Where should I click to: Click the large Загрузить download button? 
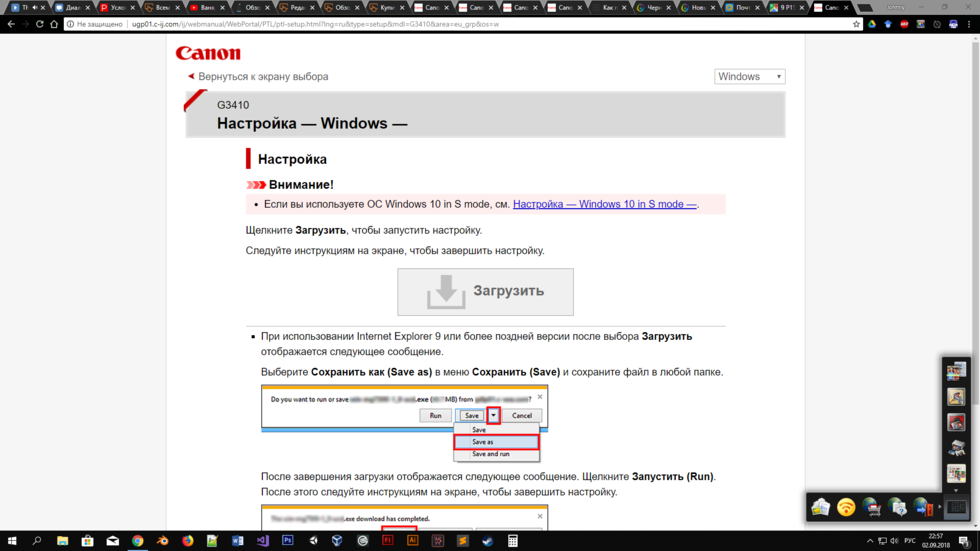(485, 292)
